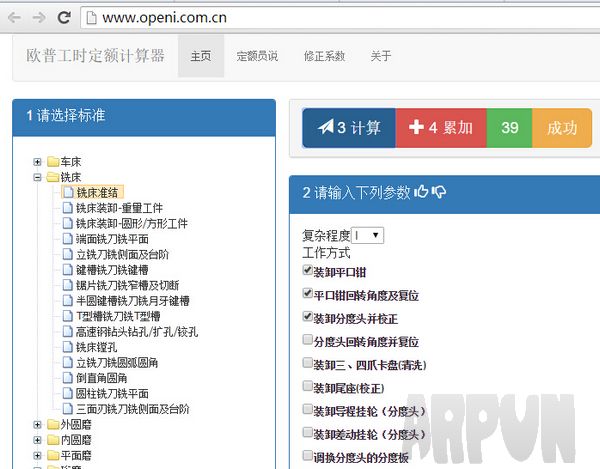The height and width of the screenshot is (469, 600).
Task: Click document icon beside T型槽铣刀铣T型槽
Action: (68, 316)
